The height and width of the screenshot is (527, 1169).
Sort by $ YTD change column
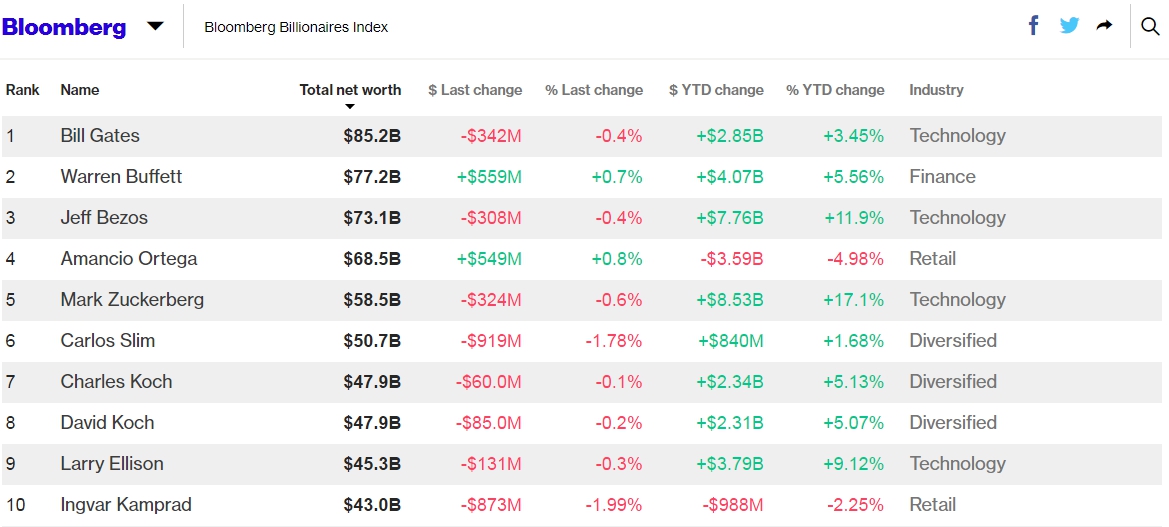(x=716, y=89)
